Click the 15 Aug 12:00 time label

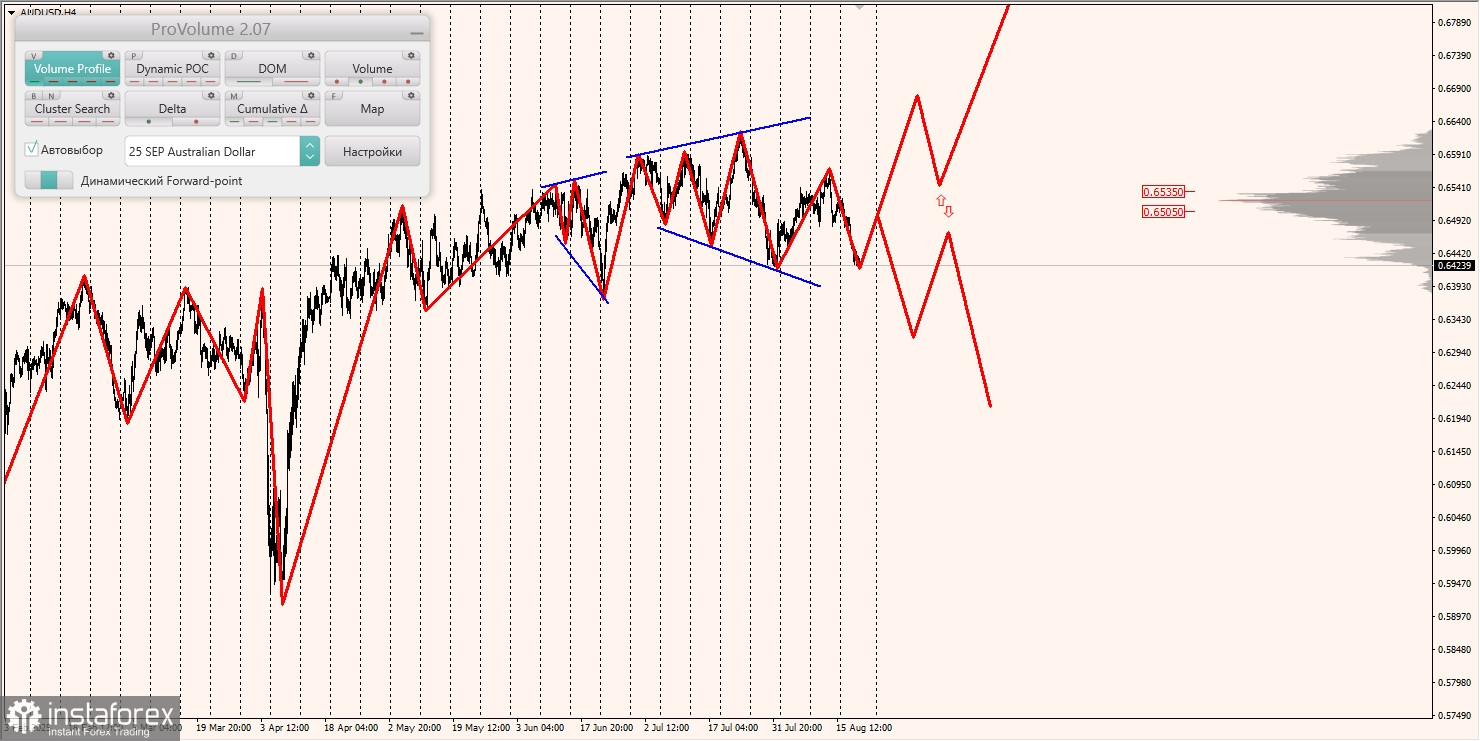coord(865,728)
